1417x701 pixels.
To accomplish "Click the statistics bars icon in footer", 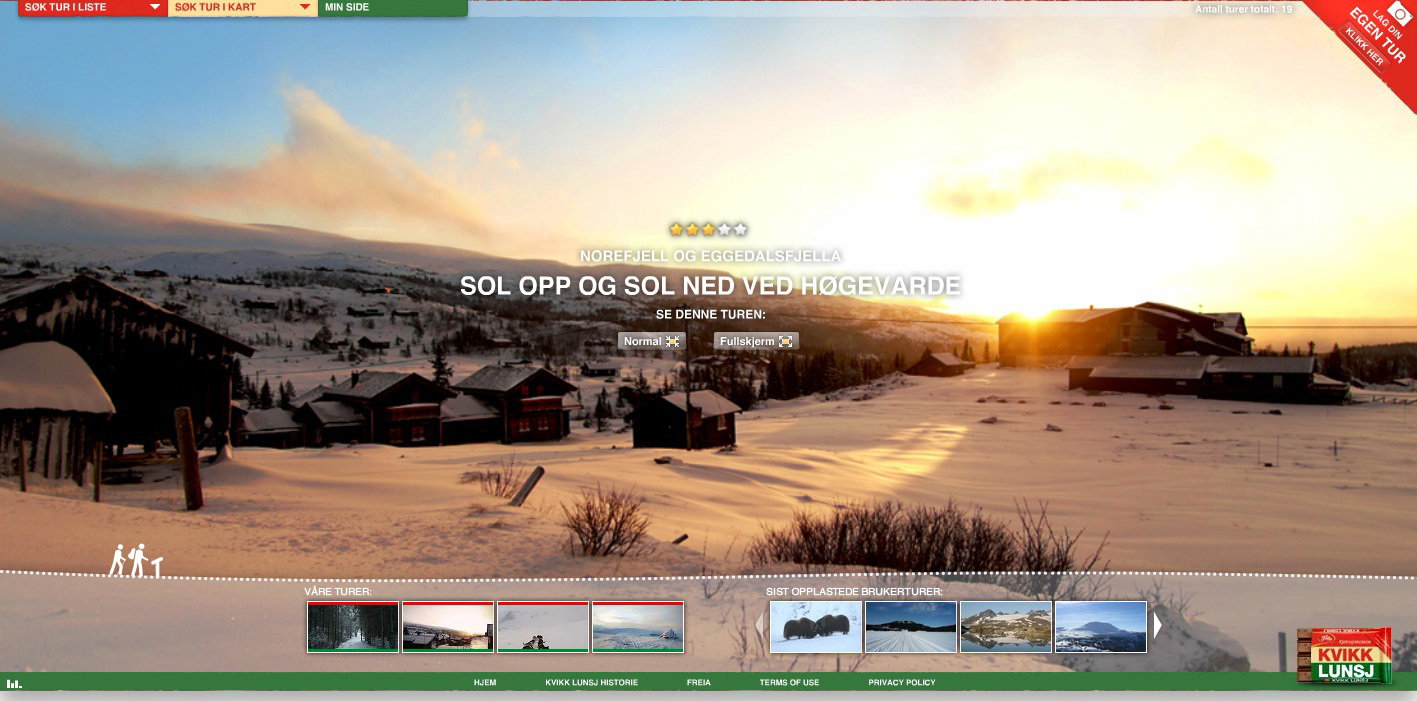I will coord(14,684).
